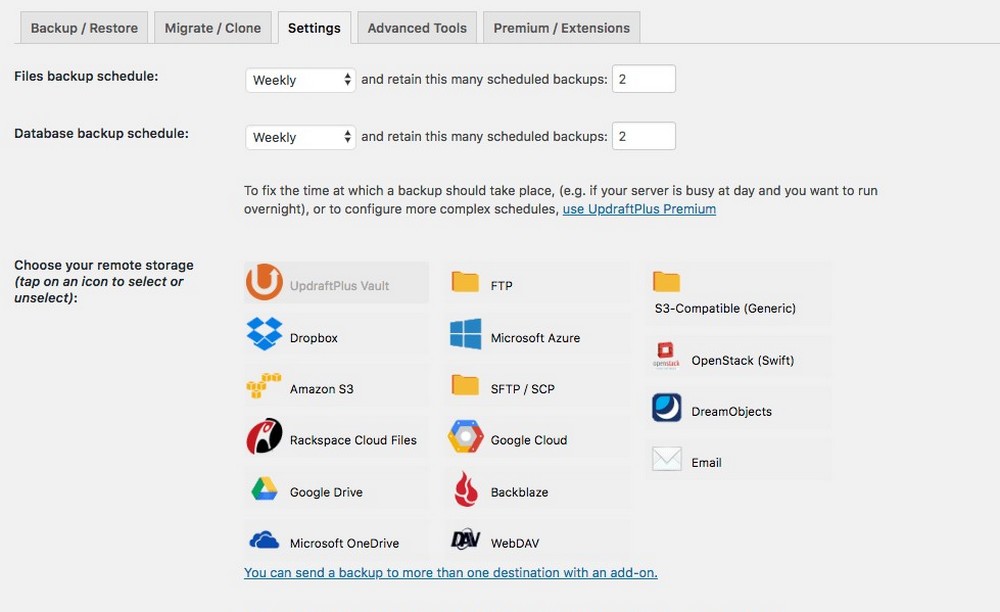Select the Rackspace Cloud Files icon
This screenshot has height=612, width=1000.
264,437
